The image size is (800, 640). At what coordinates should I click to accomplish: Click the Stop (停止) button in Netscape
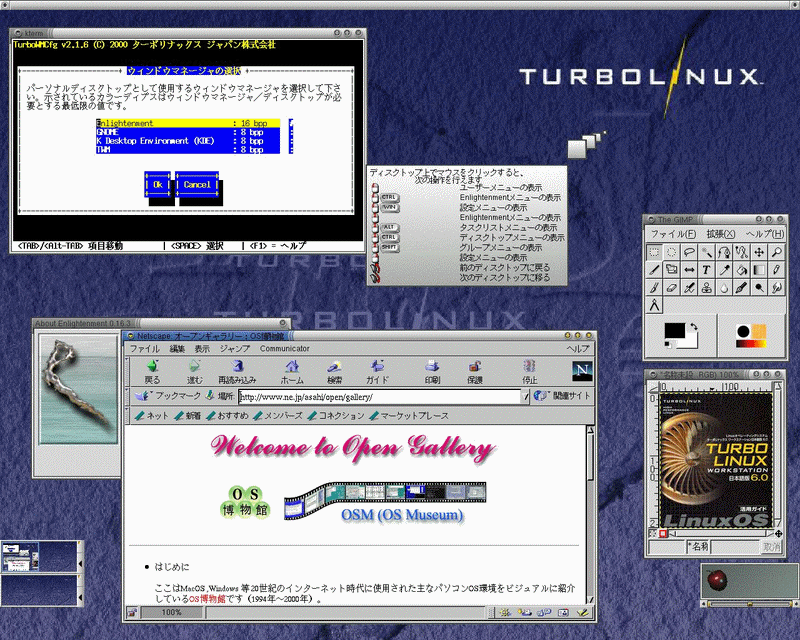pos(530,372)
